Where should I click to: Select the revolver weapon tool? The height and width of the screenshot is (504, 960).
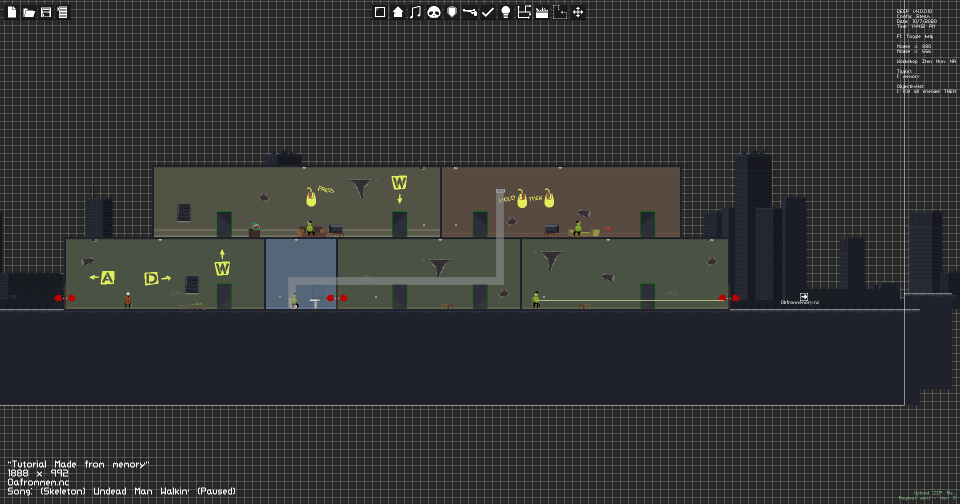(470, 12)
